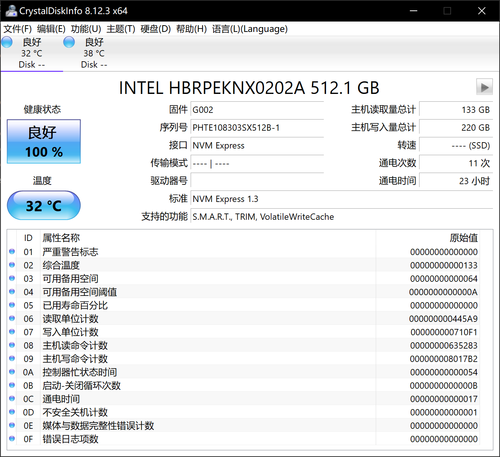The height and width of the screenshot is (457, 500).
Task: Click power on count value 11 次
Action: pos(456,163)
